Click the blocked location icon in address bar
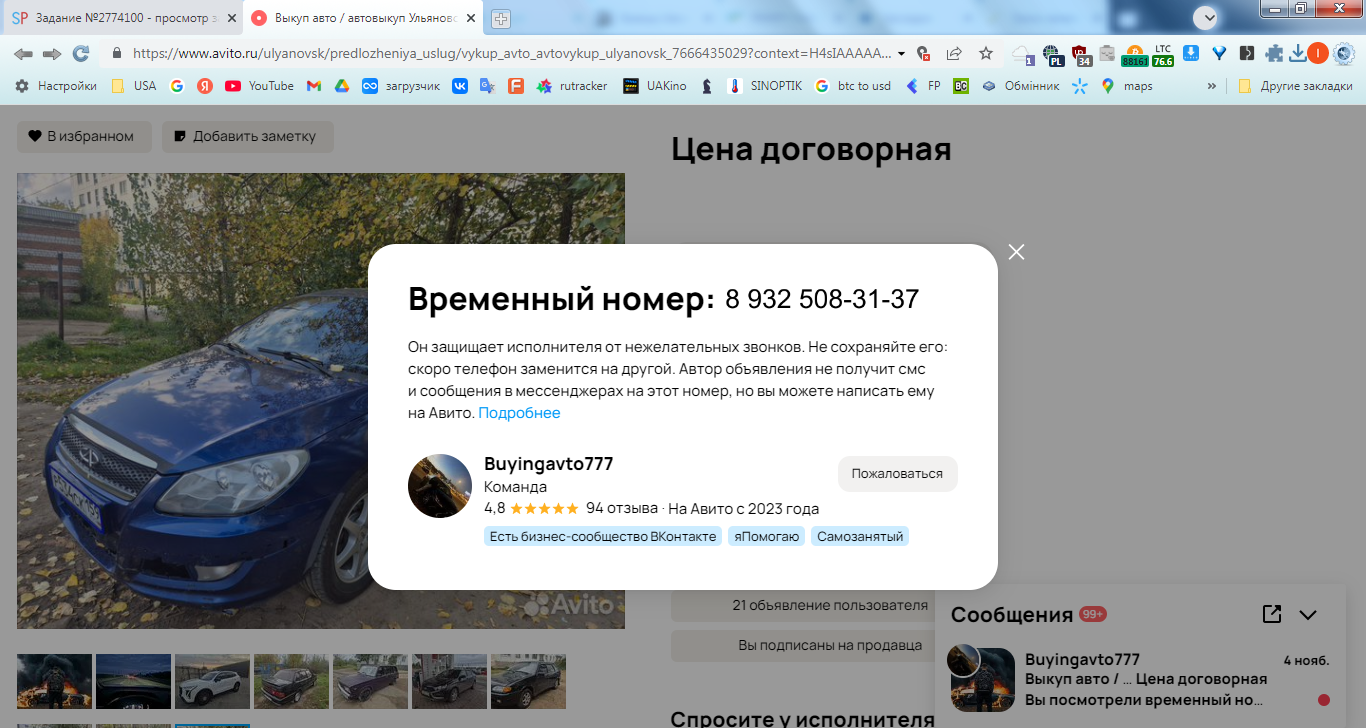This screenshot has height=728, width=1366. click(x=924, y=54)
